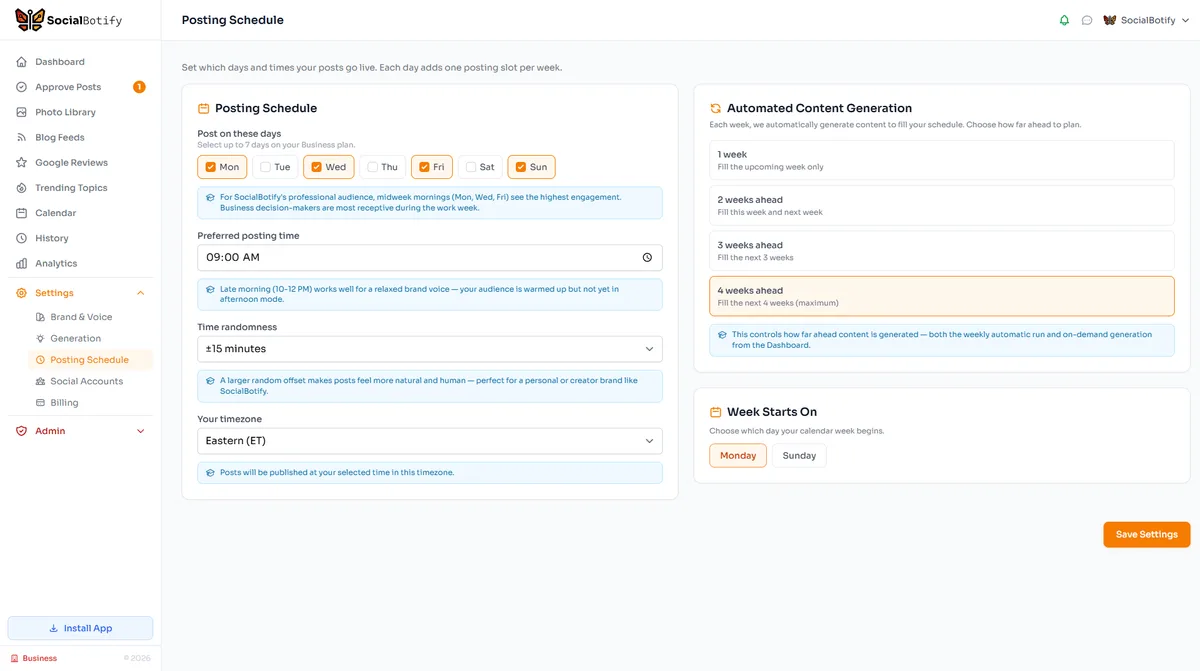Open the notifications bell
This screenshot has height=671, width=1200.
tap(1064, 19)
